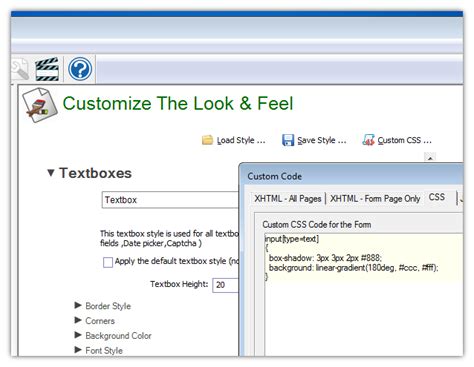
Task: Collapse the Textboxes section
Action: tap(51, 173)
